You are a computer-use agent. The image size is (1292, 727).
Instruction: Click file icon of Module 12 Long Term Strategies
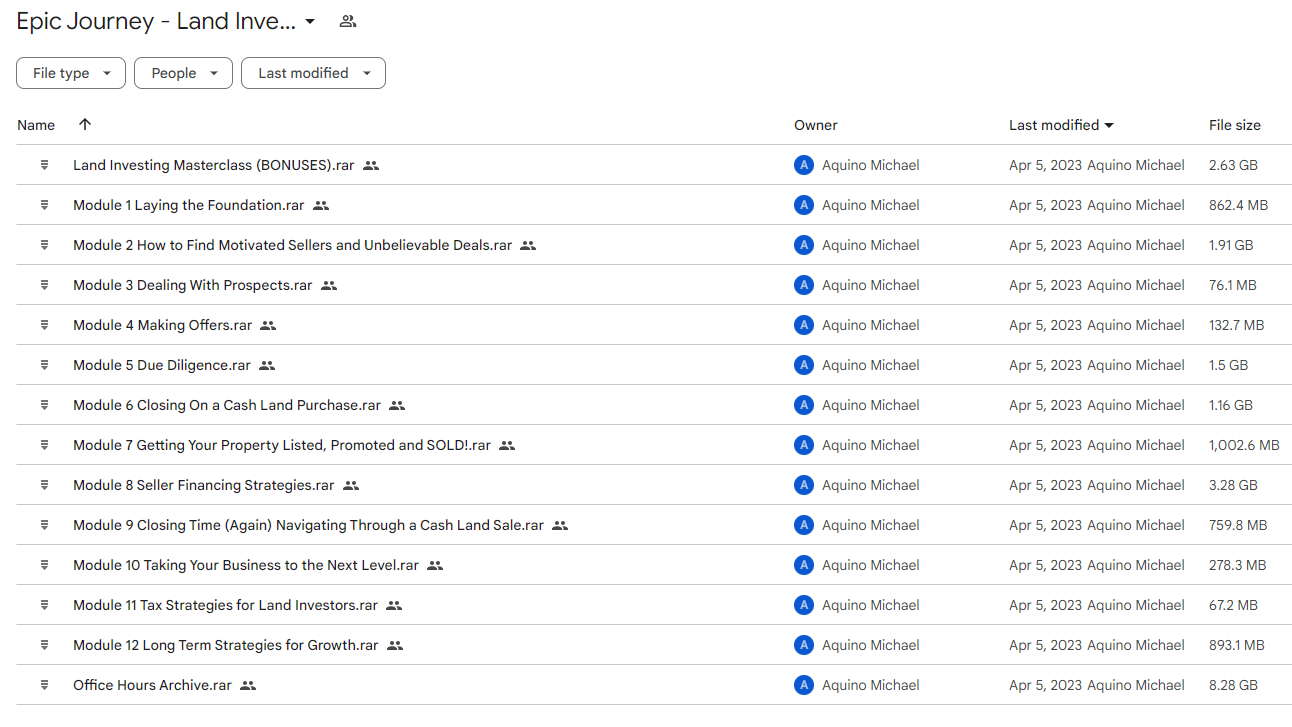point(44,645)
